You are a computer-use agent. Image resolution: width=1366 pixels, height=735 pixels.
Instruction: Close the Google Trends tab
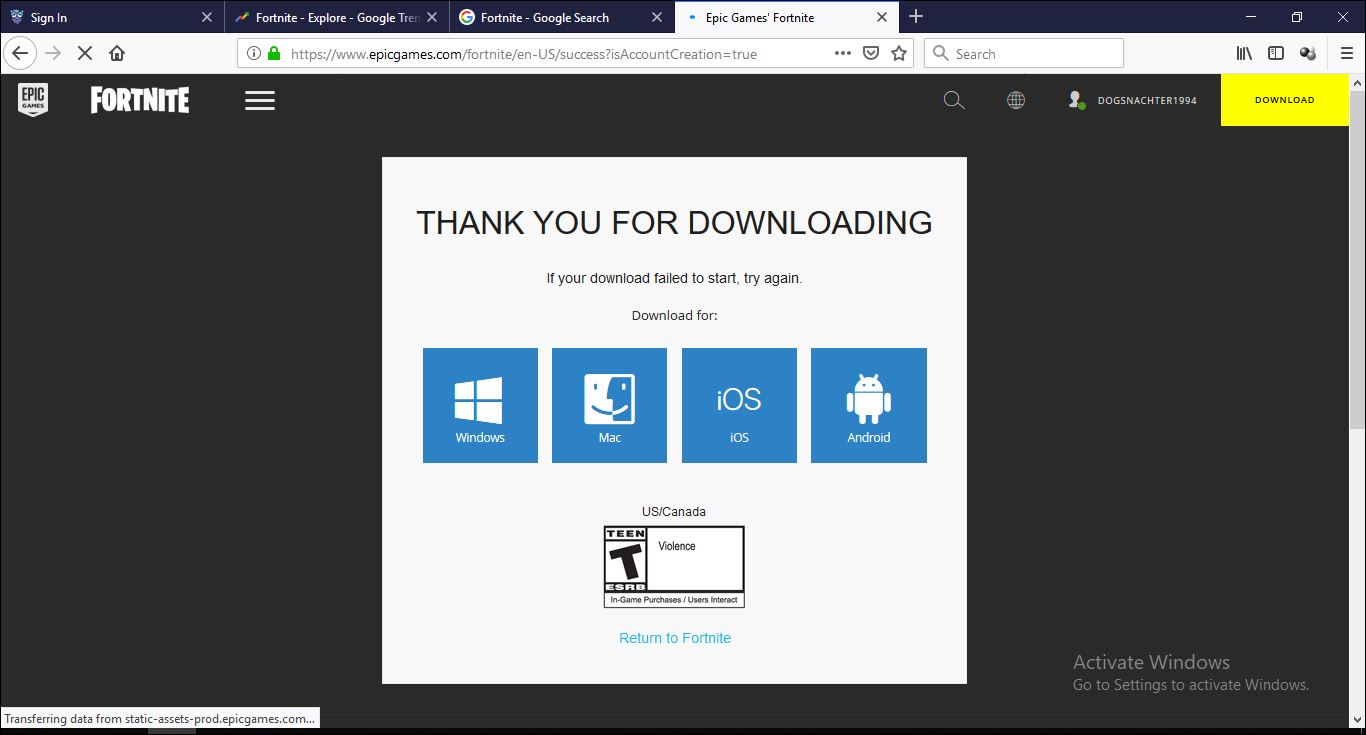pyautogui.click(x=432, y=17)
